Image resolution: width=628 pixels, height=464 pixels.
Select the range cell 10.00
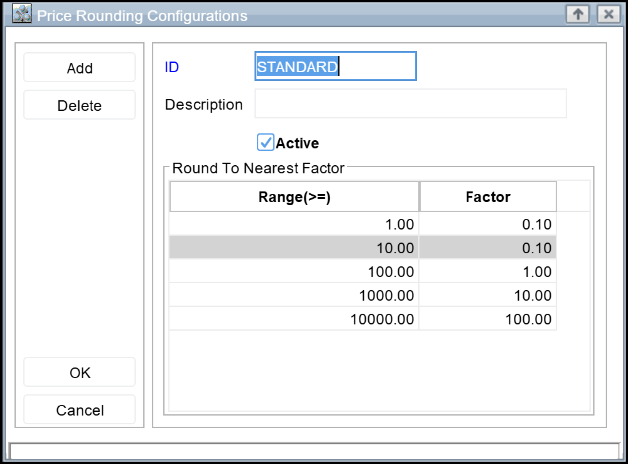(x=294, y=247)
